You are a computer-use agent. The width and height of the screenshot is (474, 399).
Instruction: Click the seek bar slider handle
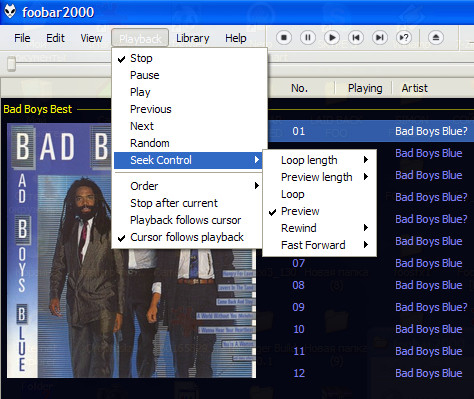(12, 64)
